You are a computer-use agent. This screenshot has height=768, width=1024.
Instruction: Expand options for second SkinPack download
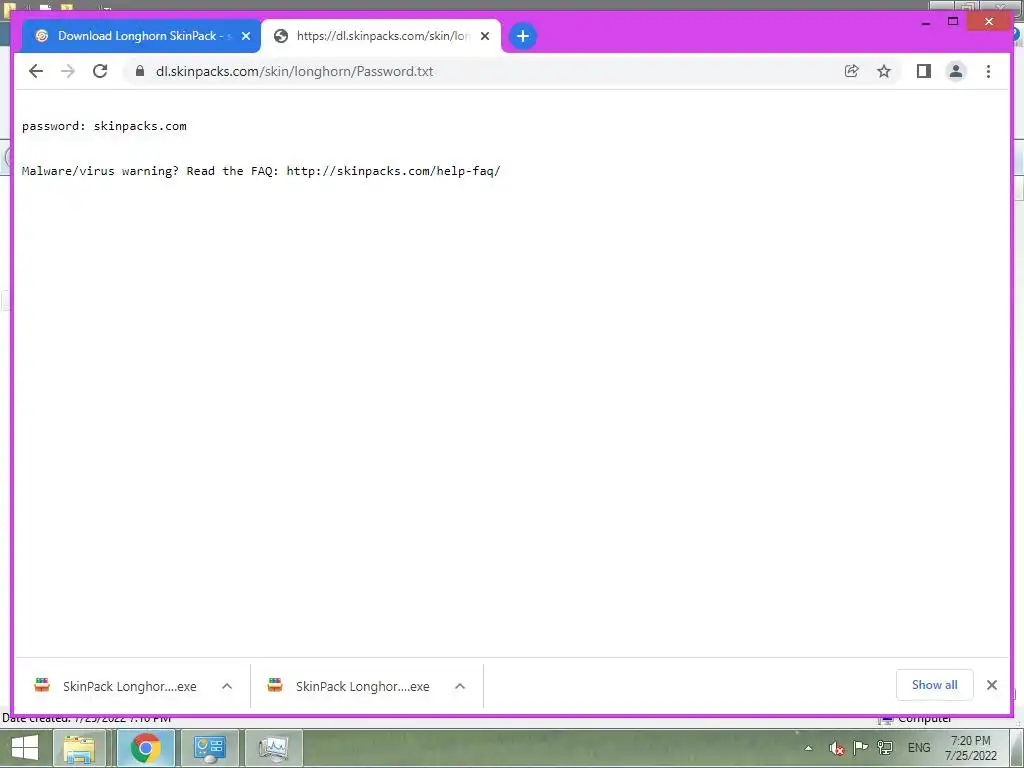point(460,686)
